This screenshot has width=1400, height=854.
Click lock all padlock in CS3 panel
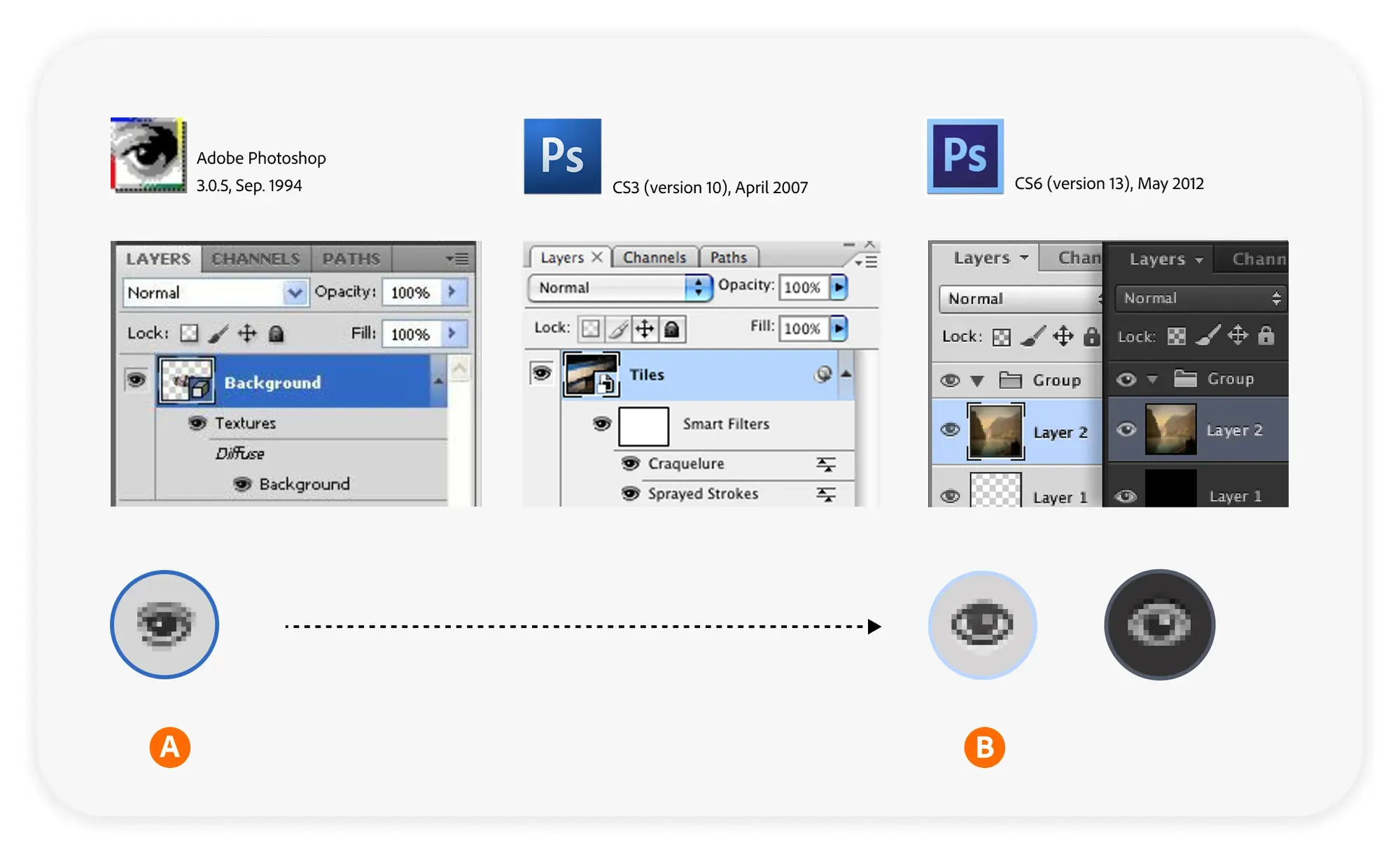[671, 328]
